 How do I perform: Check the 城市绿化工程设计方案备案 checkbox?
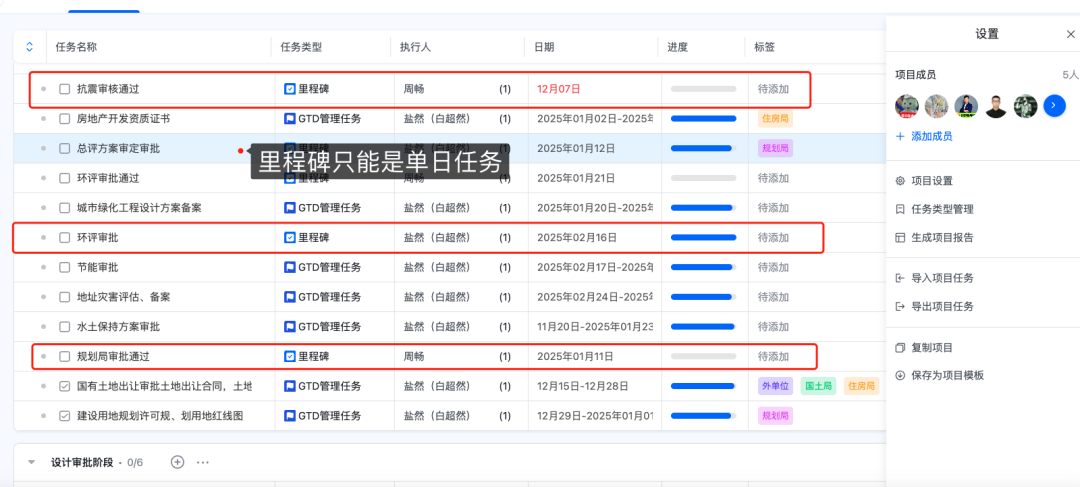pos(65,208)
